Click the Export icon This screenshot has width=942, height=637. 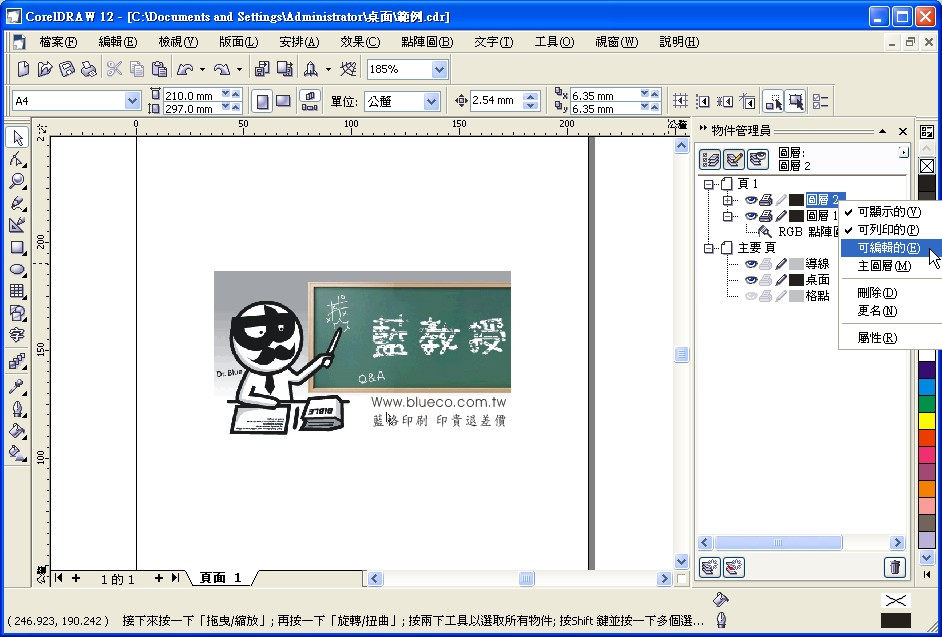tap(284, 69)
